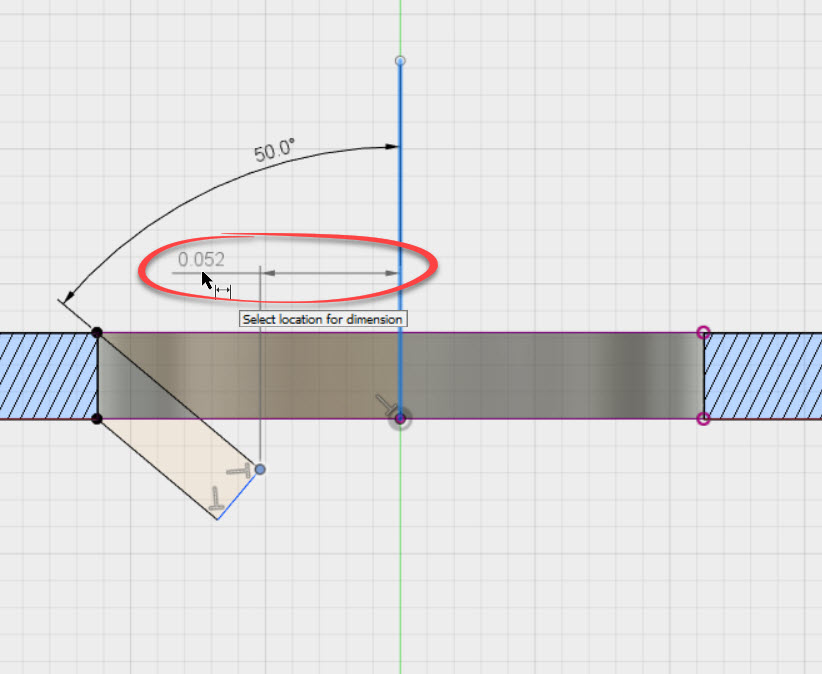This screenshot has width=822, height=674.
Task: Select the lower-left black corner point
Action: pyautogui.click(x=97, y=418)
